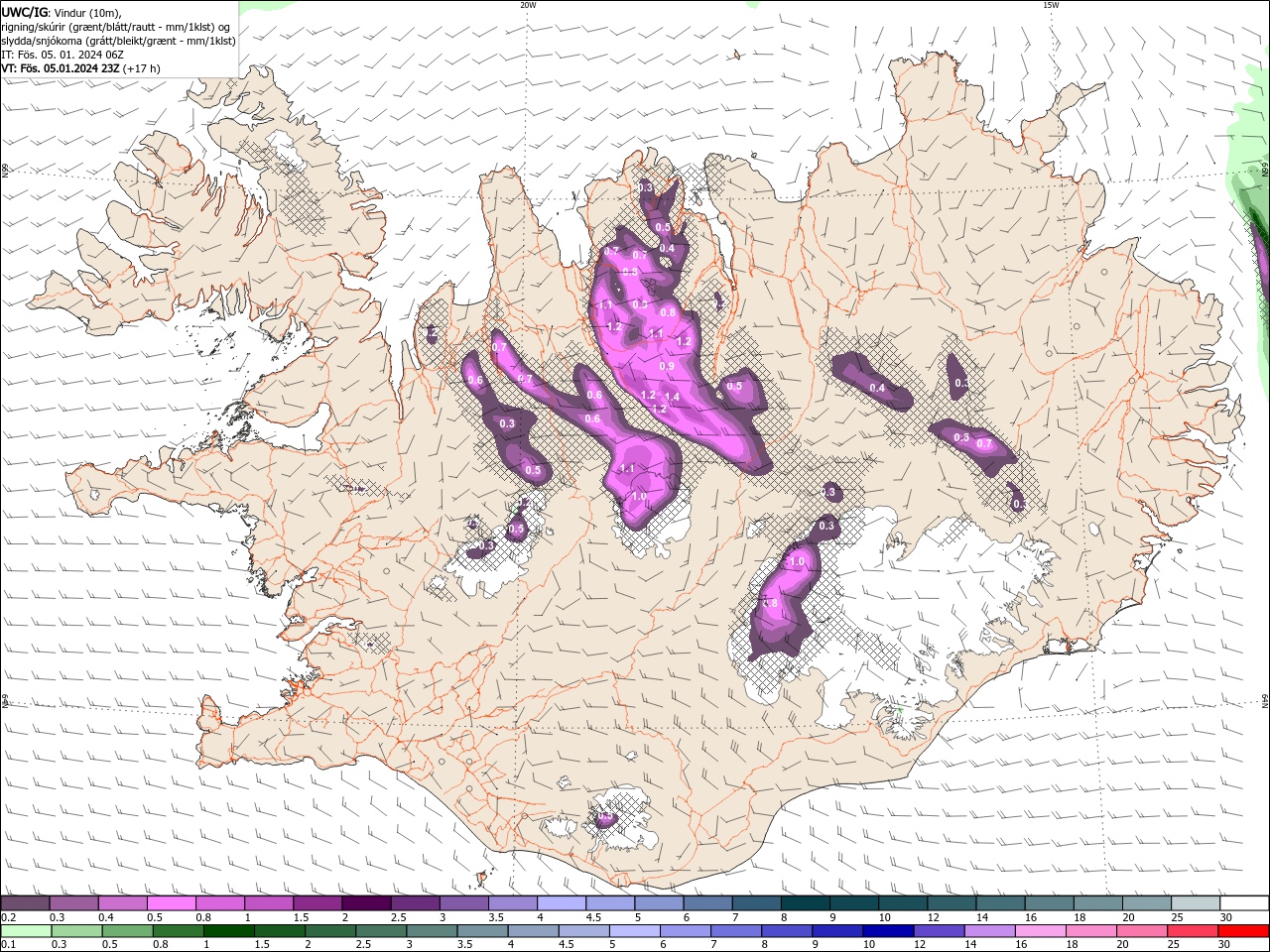Image resolution: width=1270 pixels, height=952 pixels.
Task: Choose the lower scale swatch starting at 0.3
Action: [75, 930]
